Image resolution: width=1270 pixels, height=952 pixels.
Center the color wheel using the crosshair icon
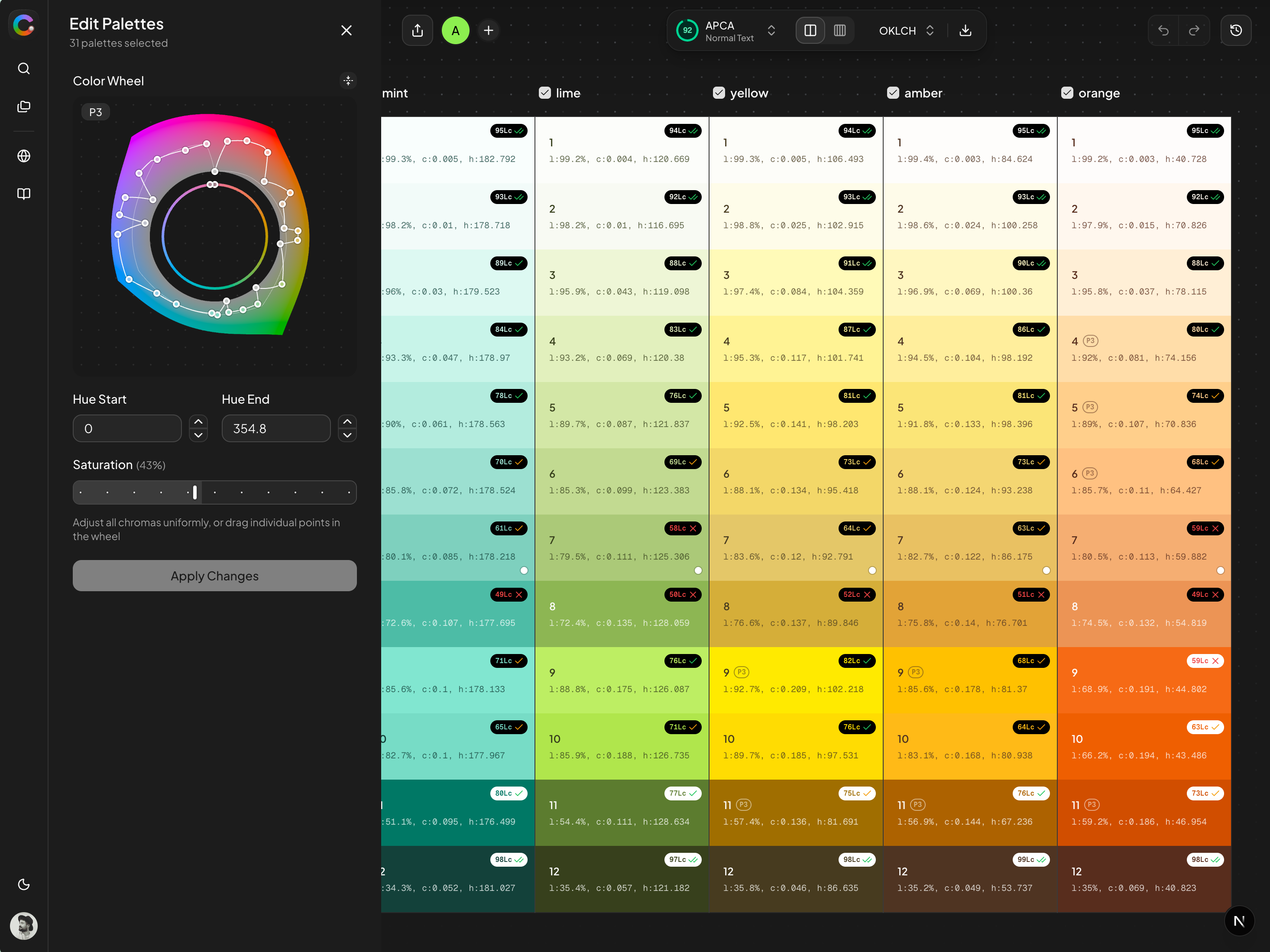point(348,81)
